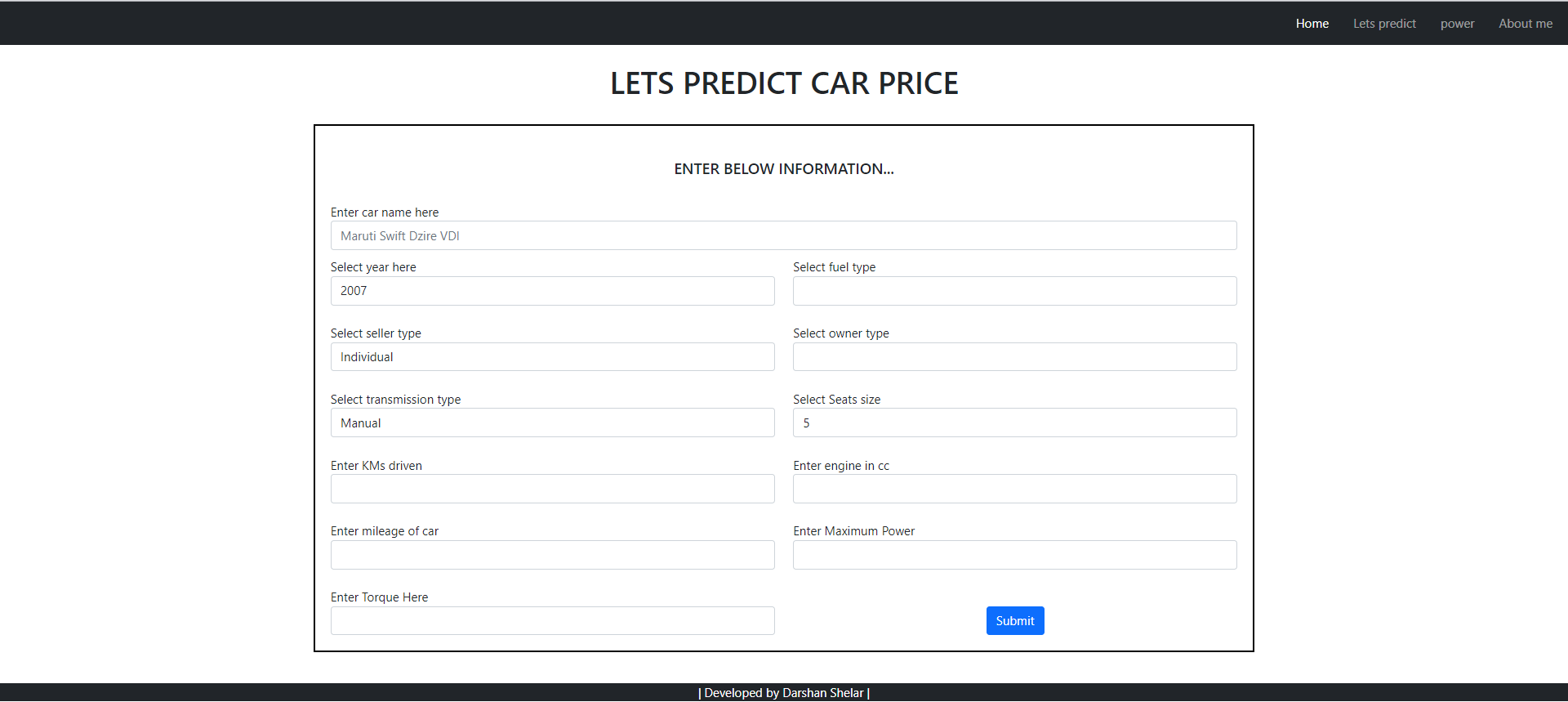Focus the engine in cc field
1568x702 pixels.
point(1014,489)
